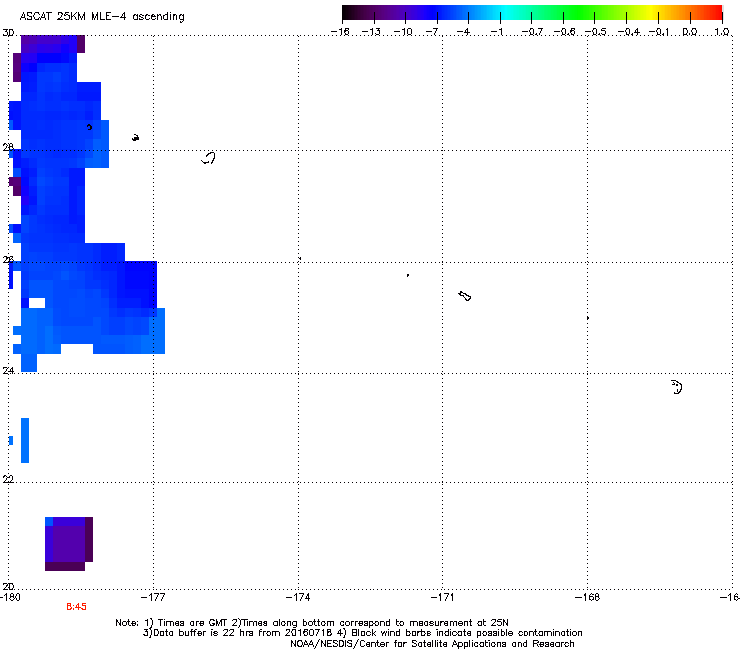Click the island outline near -171 longitude
The image size is (740, 650).
(x=464, y=296)
